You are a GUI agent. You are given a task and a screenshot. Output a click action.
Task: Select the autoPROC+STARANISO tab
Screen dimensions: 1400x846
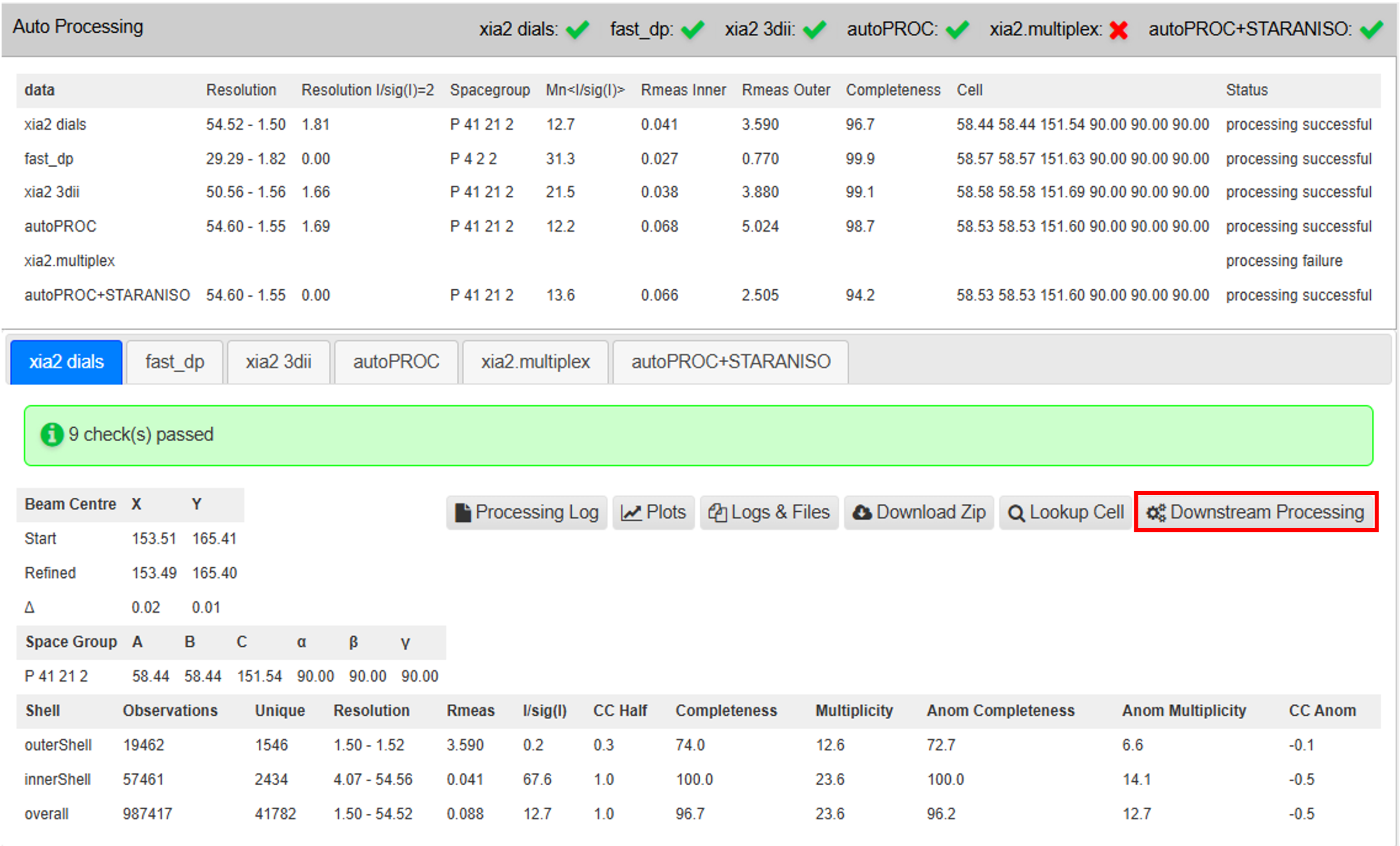tap(731, 362)
